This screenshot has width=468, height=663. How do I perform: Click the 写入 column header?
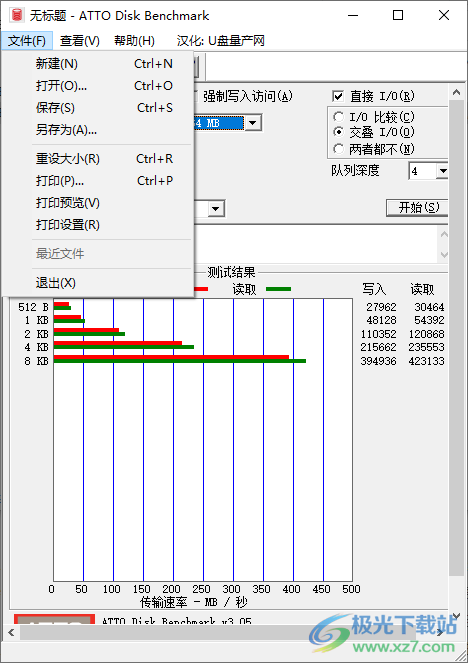click(374, 290)
